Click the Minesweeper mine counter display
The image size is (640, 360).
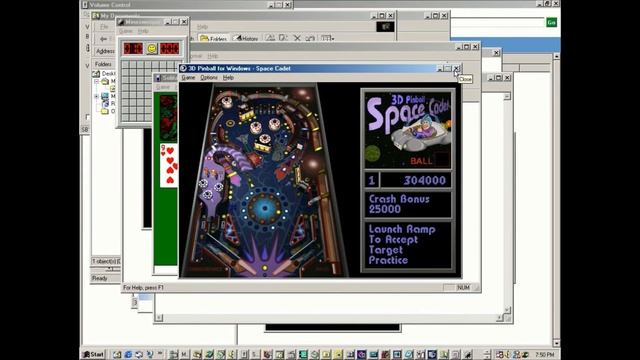pos(133,49)
